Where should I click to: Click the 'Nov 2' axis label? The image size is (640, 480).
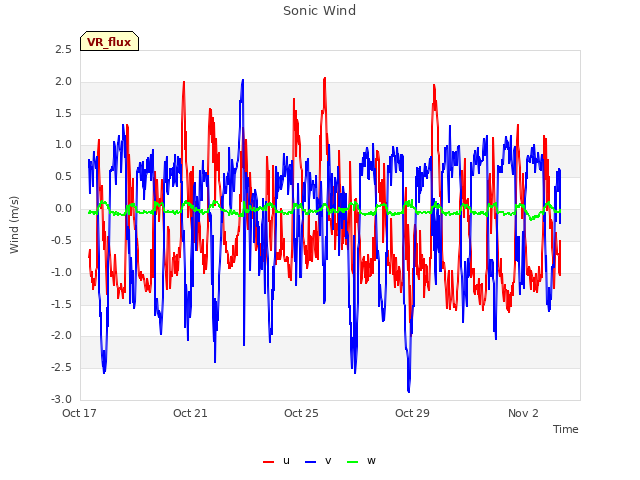523,413
